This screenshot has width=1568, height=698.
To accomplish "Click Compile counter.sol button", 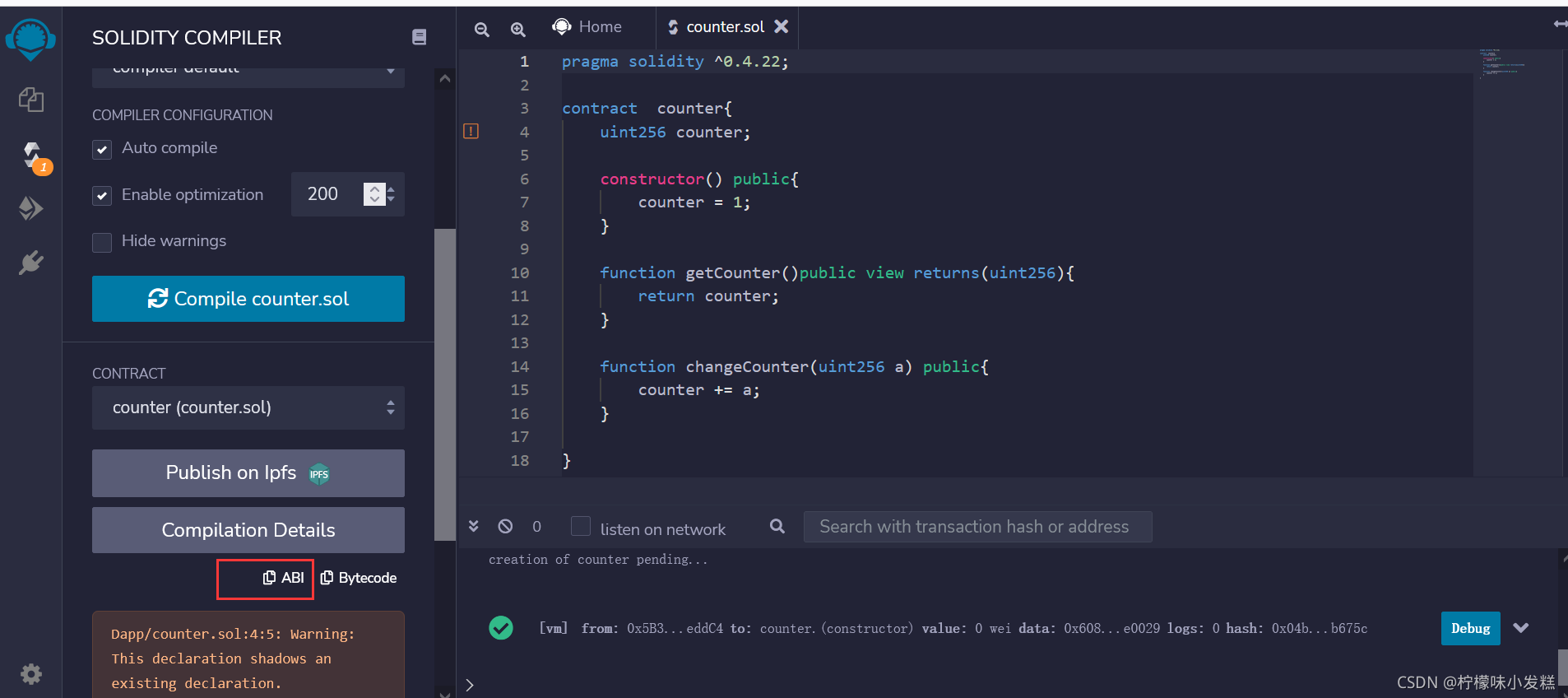I will 248,299.
